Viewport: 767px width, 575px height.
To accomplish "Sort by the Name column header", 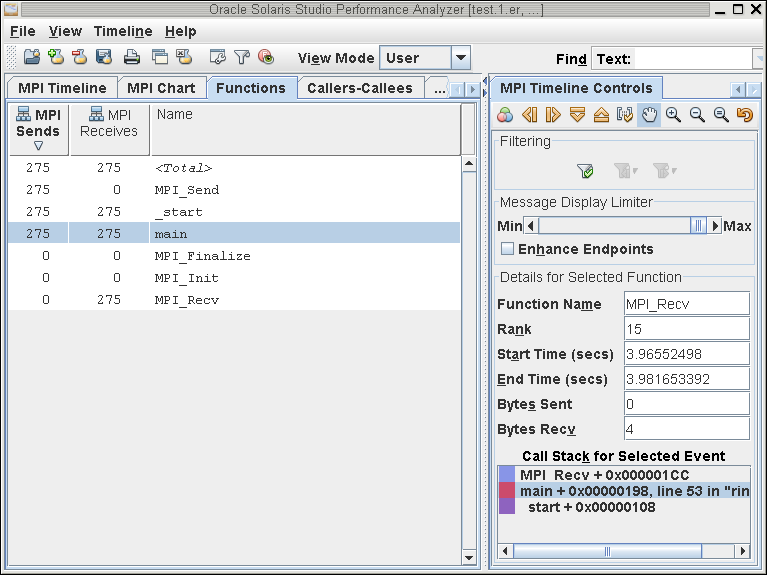I will pyautogui.click(x=305, y=130).
